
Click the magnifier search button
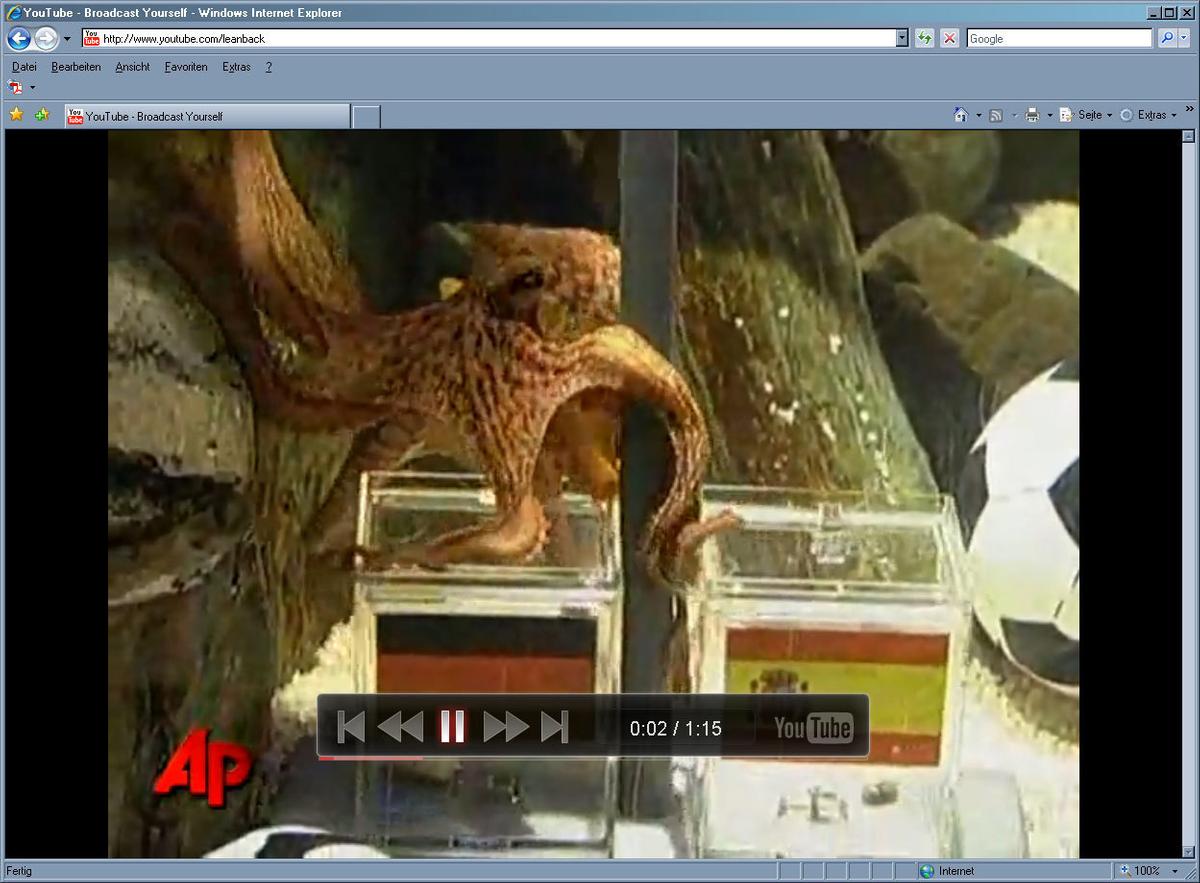[x=1167, y=38]
